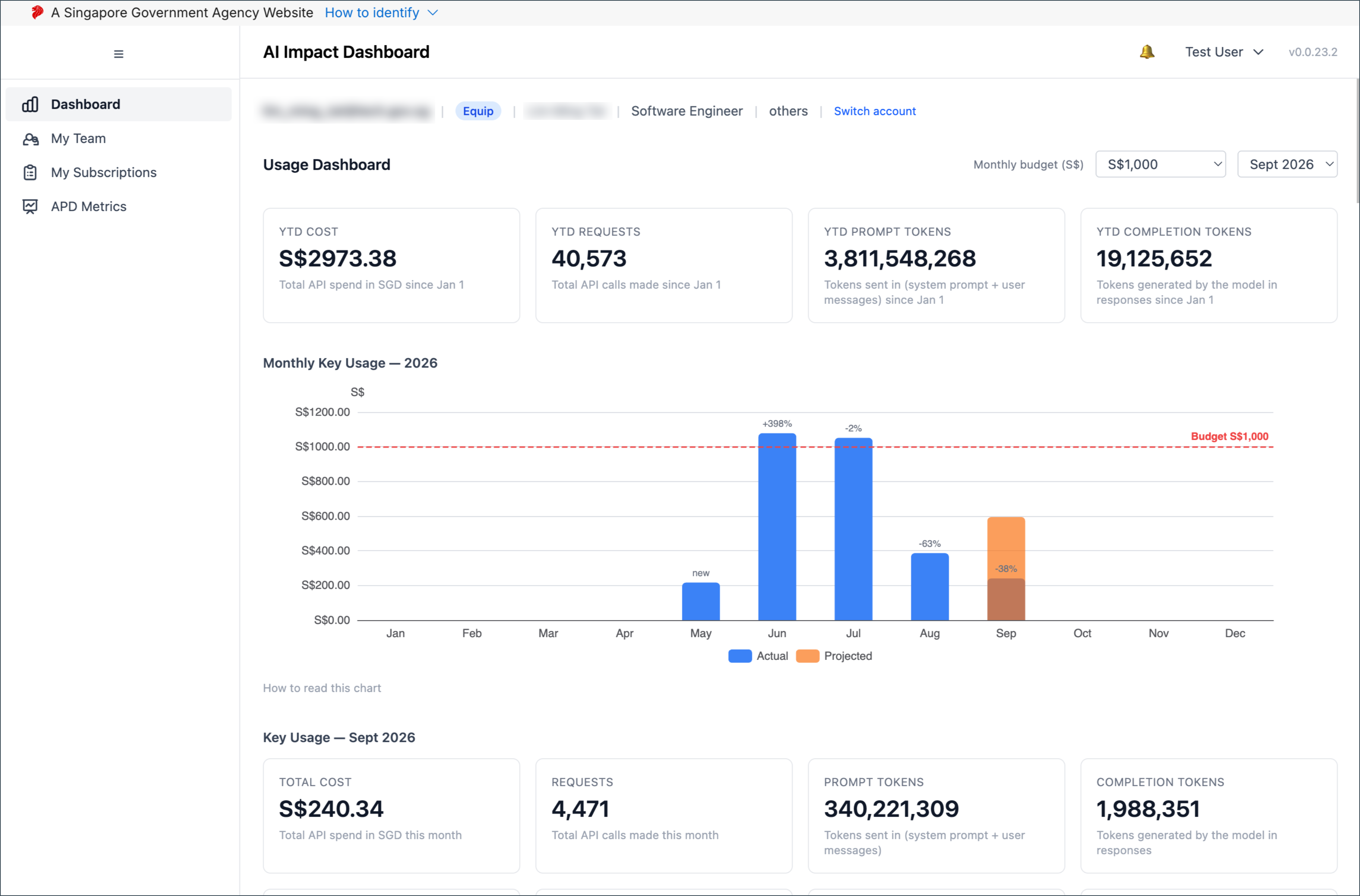The width and height of the screenshot is (1360, 896).
Task: Open notifications via the bell icon
Action: pos(1147,52)
